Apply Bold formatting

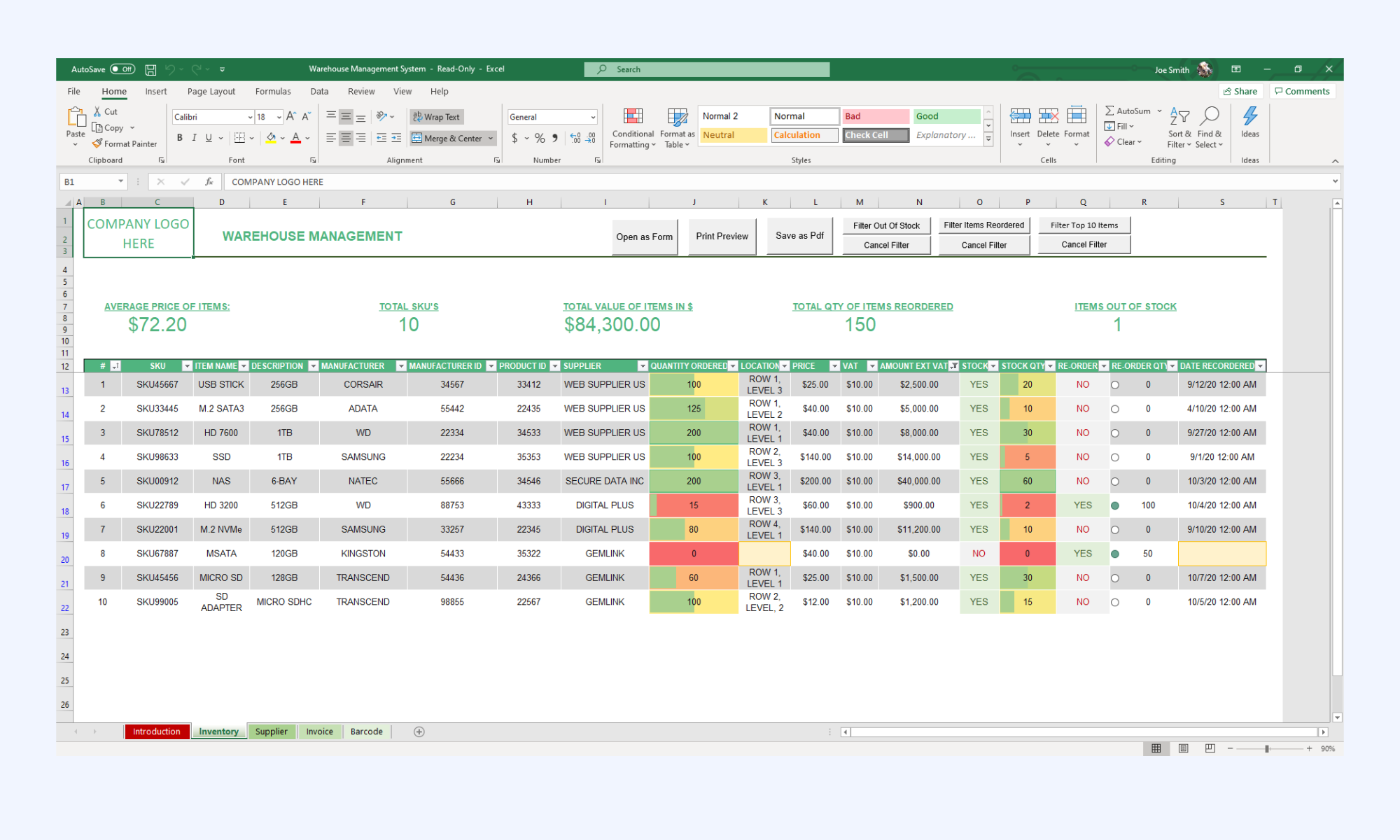[x=180, y=138]
